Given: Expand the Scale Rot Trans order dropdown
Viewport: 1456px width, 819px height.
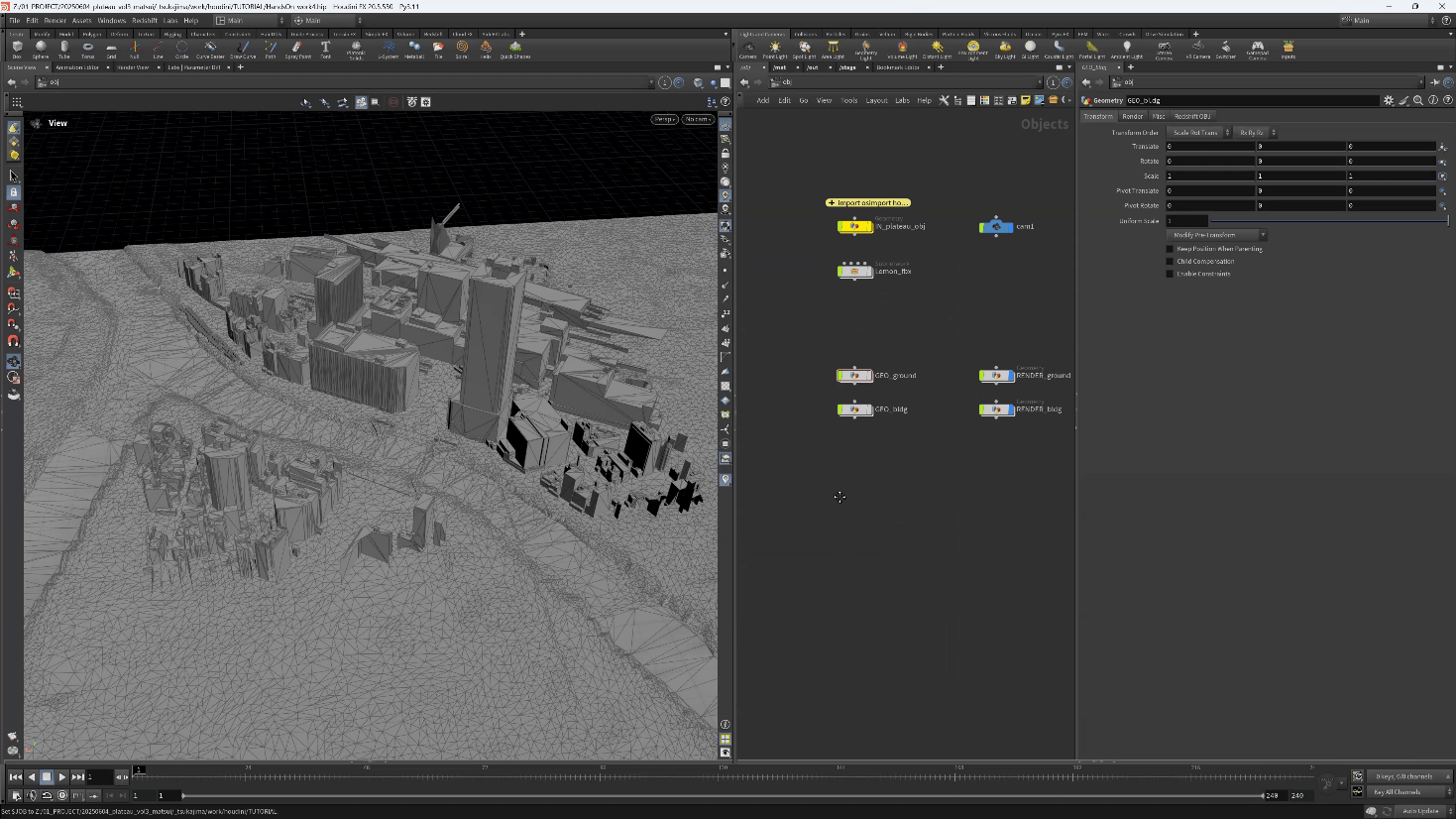Looking at the screenshot, I should [x=1199, y=132].
